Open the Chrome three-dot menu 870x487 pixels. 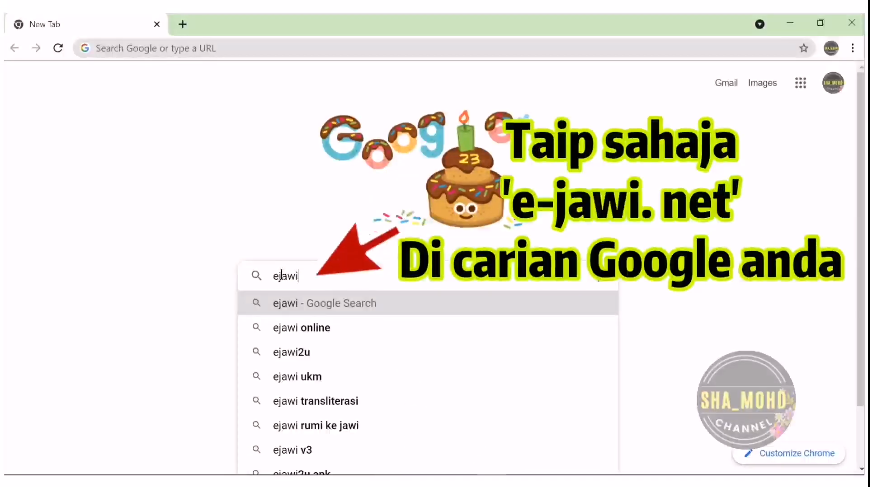point(853,48)
